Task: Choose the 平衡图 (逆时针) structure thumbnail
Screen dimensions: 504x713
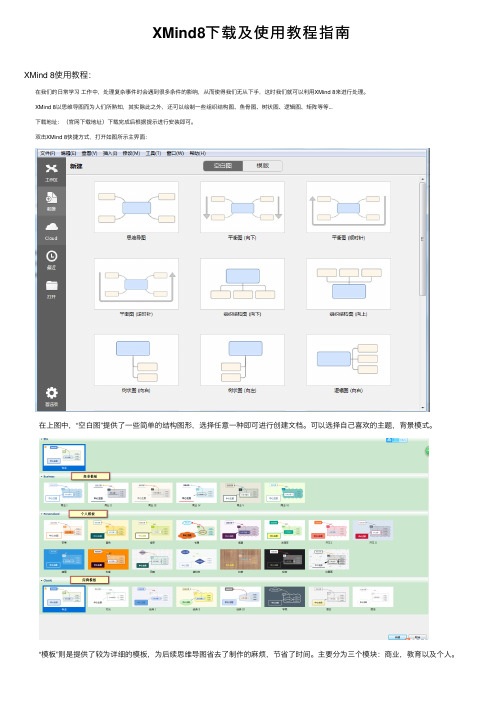Action: [136, 284]
